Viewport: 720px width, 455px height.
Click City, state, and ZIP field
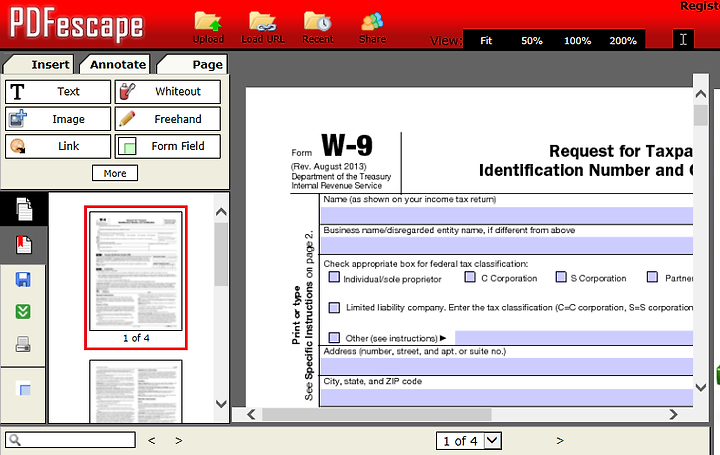(x=506, y=397)
